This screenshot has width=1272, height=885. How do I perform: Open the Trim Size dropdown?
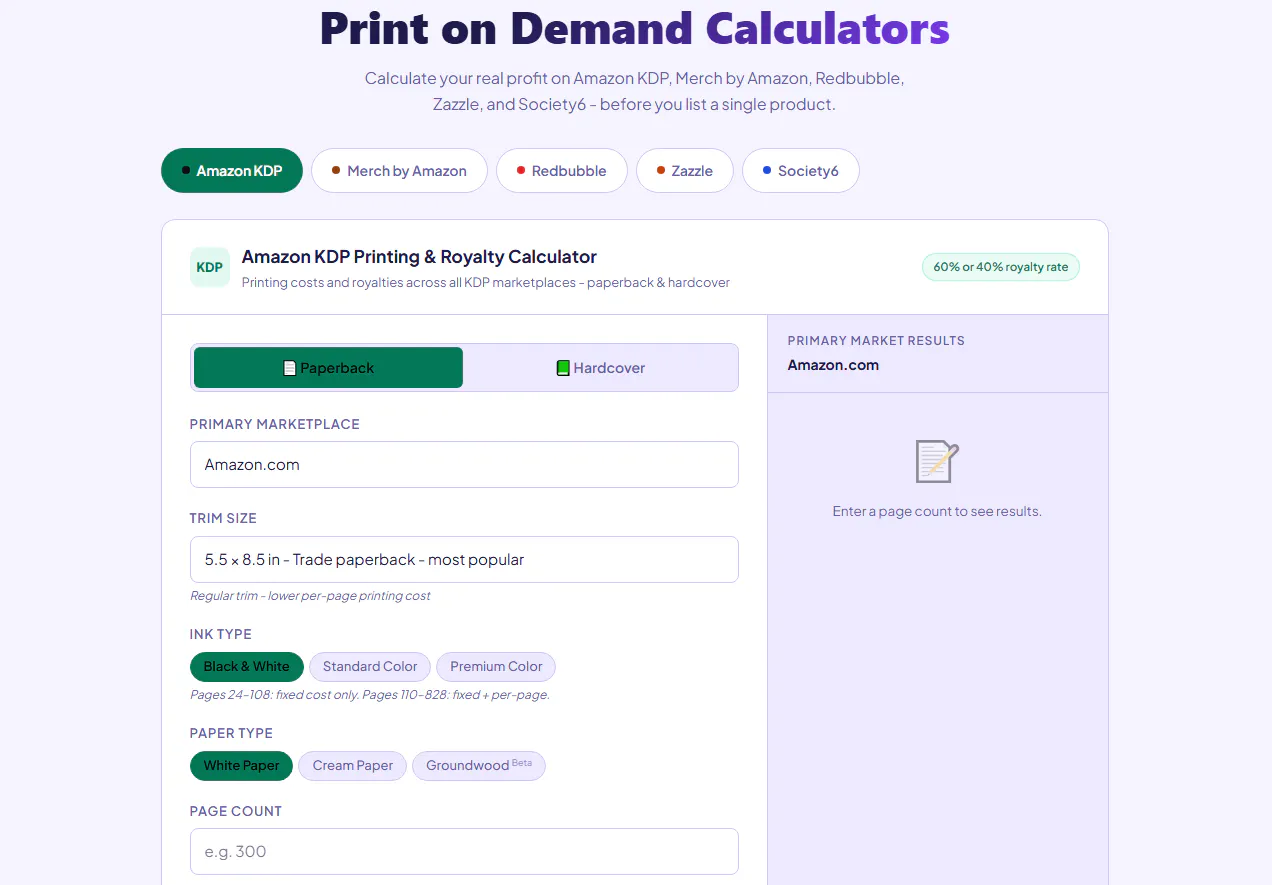click(x=464, y=560)
